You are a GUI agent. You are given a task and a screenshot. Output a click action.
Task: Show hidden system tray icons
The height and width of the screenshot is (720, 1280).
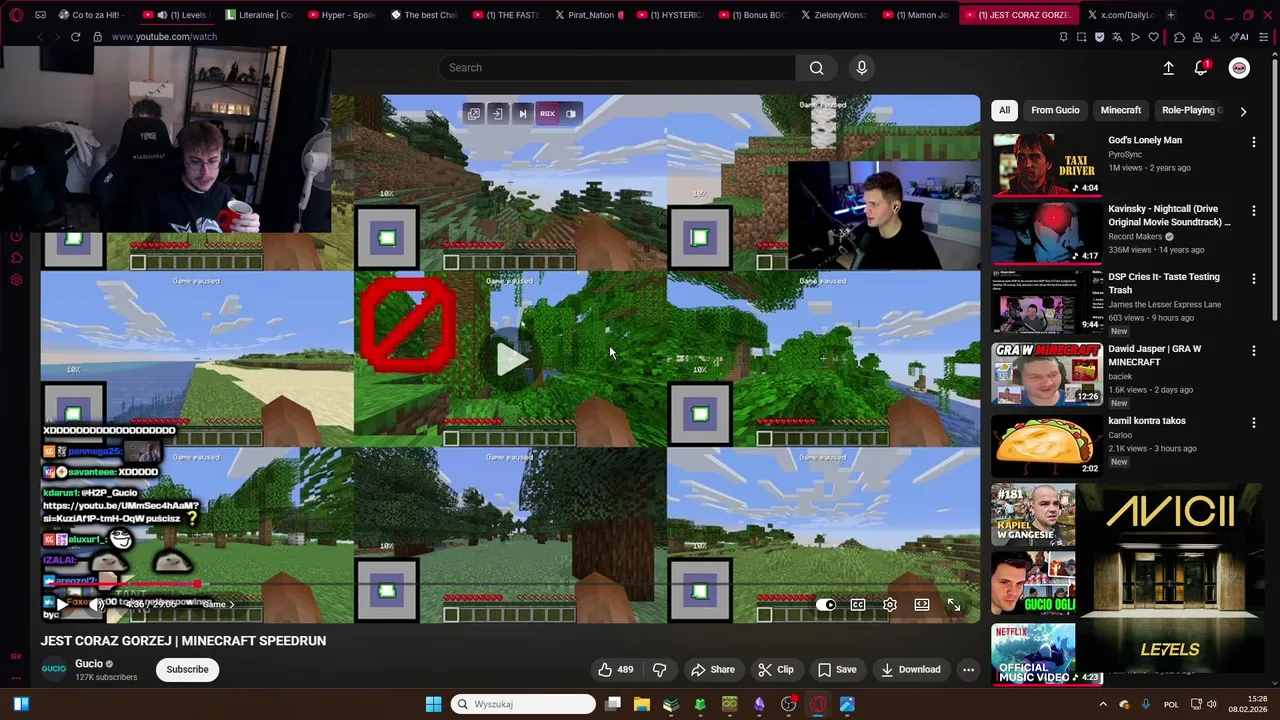1103,704
